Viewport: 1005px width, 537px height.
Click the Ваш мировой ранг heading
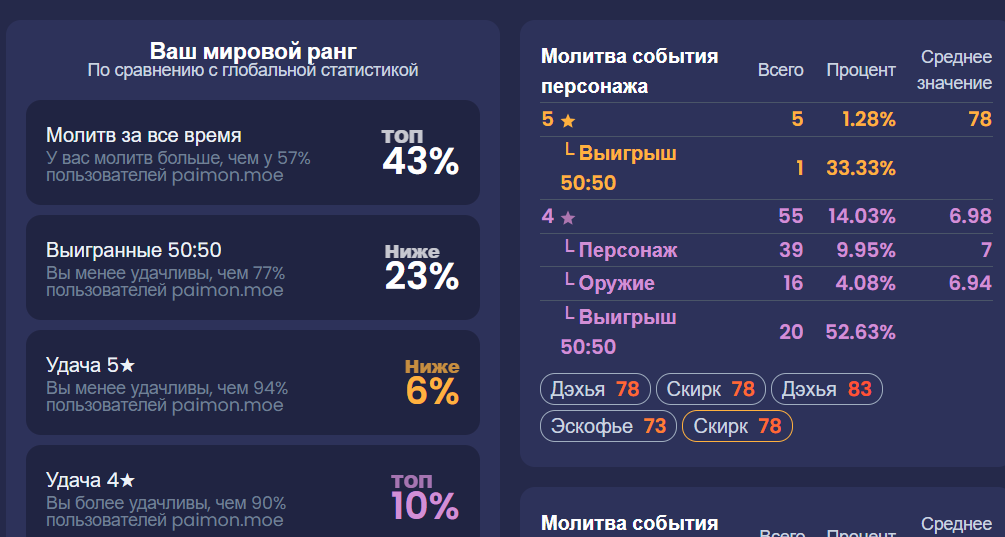point(253,51)
